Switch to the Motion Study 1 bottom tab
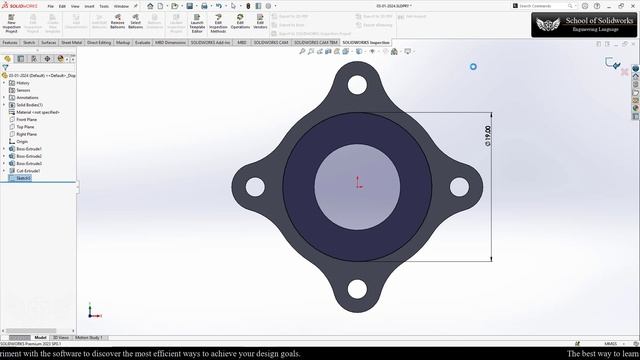Screen dimensions: 640x360 click(89, 338)
